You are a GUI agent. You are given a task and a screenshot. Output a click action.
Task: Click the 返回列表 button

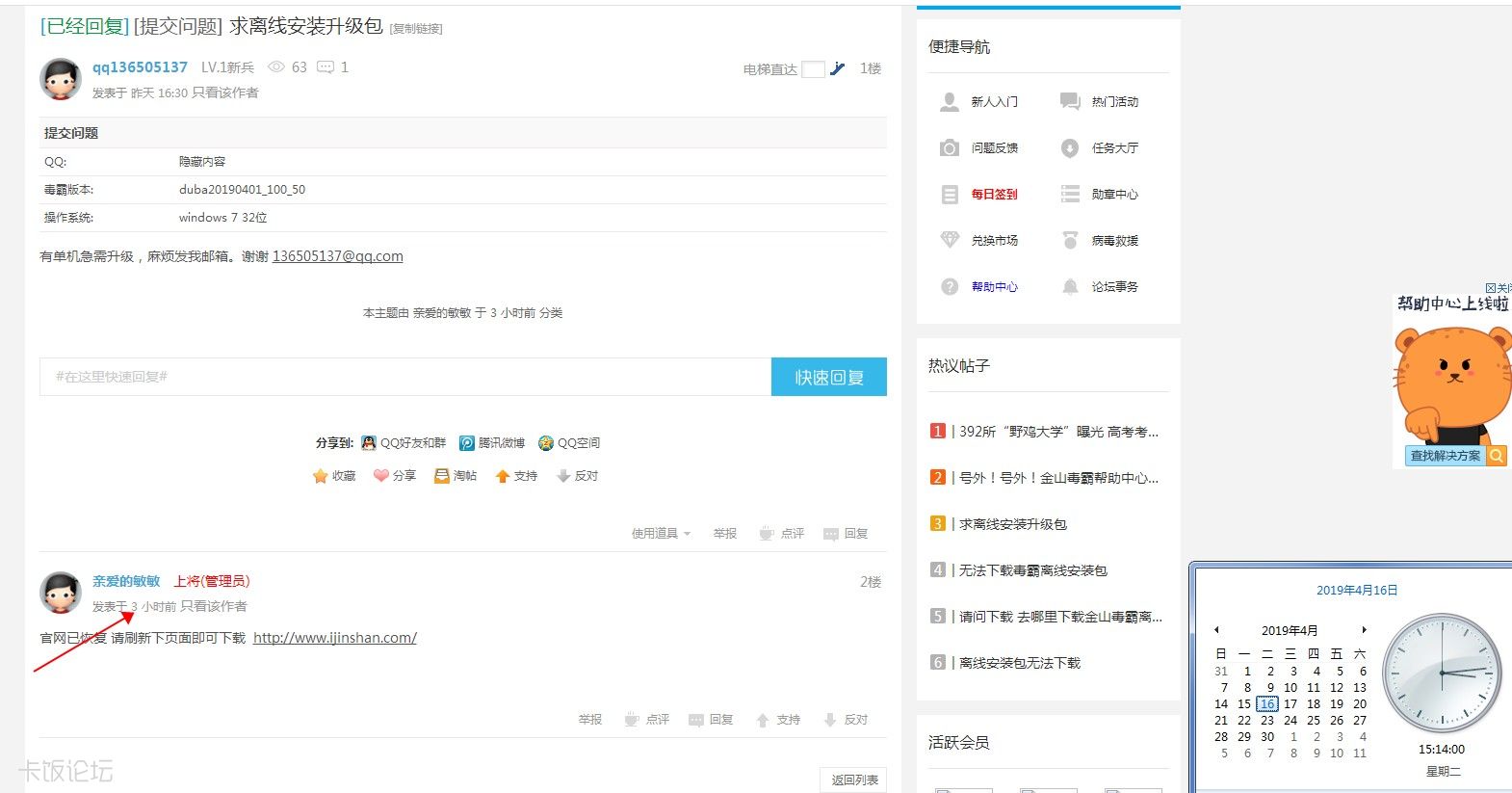[x=854, y=780]
